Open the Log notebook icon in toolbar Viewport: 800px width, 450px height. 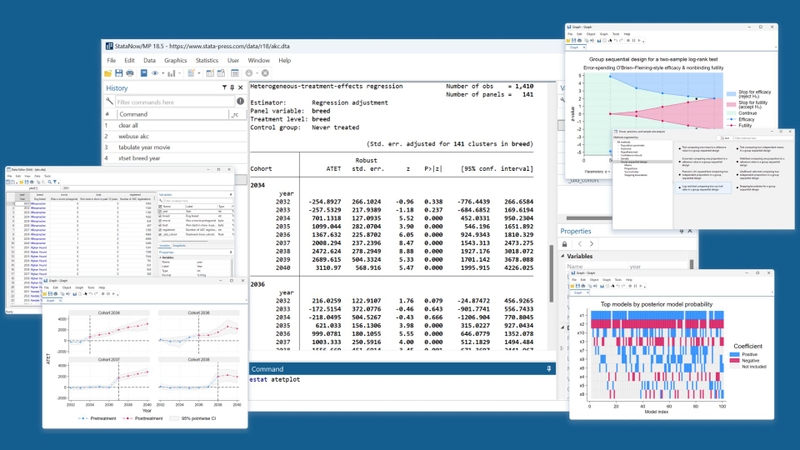(x=144, y=73)
